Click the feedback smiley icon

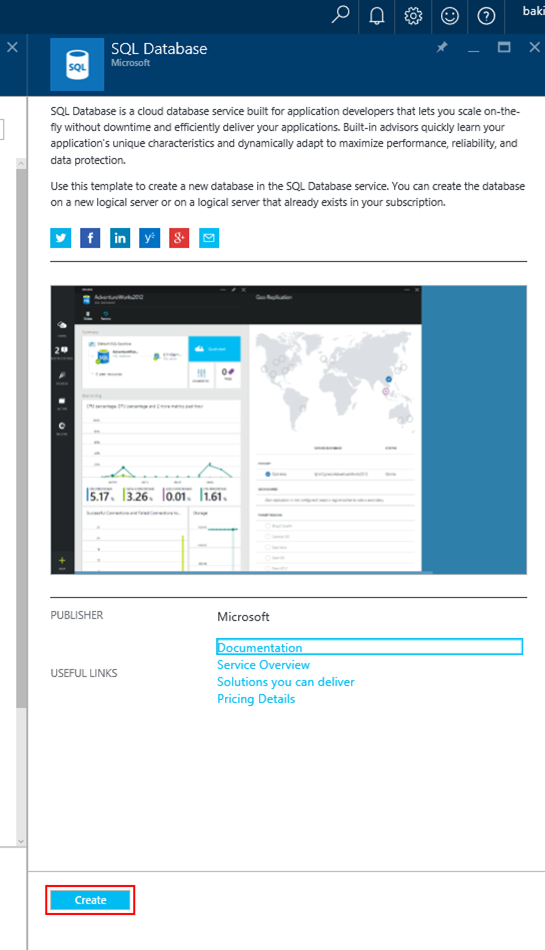449,16
